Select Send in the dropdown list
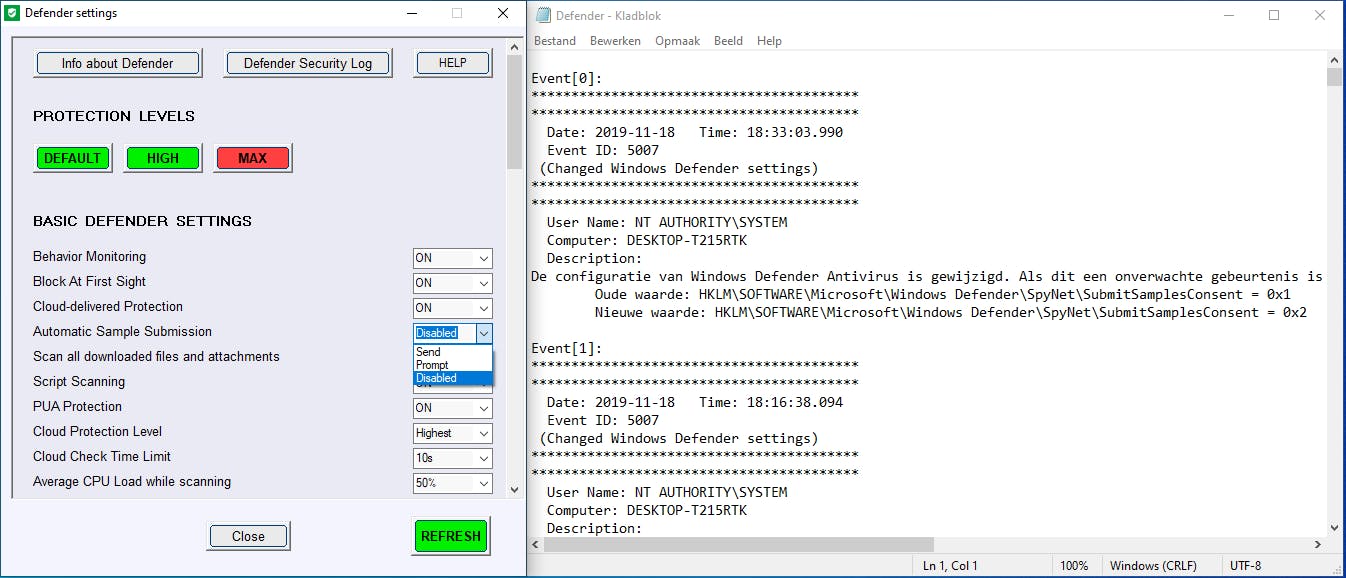The width and height of the screenshot is (1346, 578). point(453,352)
